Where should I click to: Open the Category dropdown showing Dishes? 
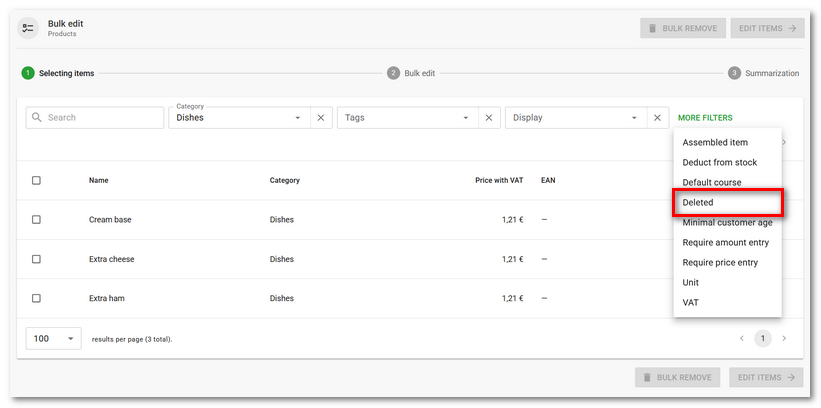coord(240,118)
